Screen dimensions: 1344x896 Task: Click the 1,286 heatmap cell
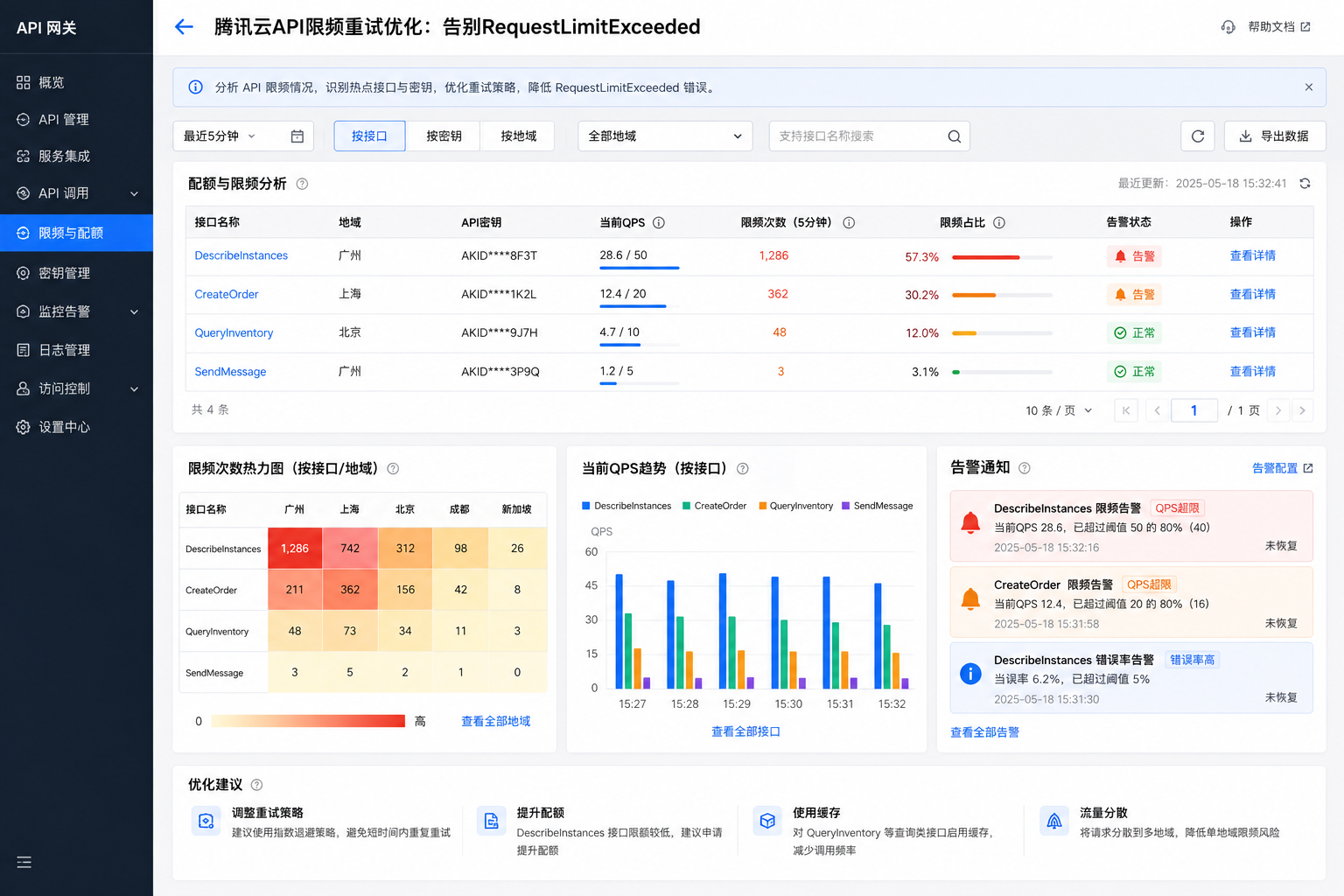pos(295,549)
